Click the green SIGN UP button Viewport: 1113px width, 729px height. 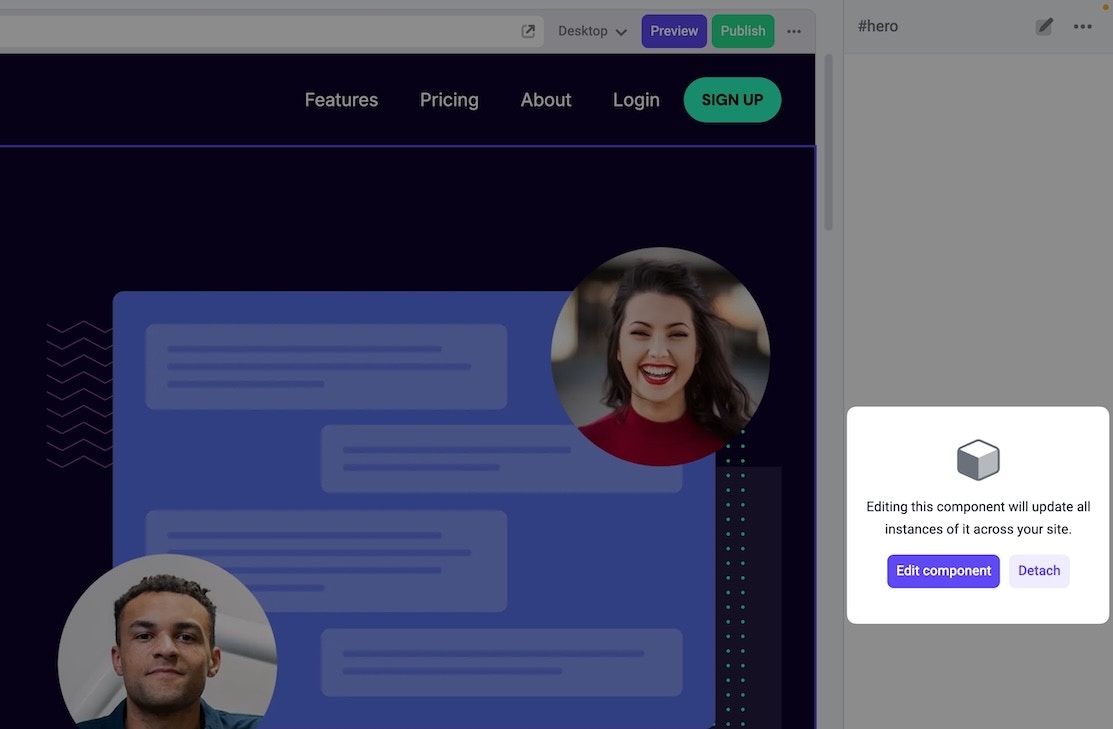pyautogui.click(x=732, y=100)
